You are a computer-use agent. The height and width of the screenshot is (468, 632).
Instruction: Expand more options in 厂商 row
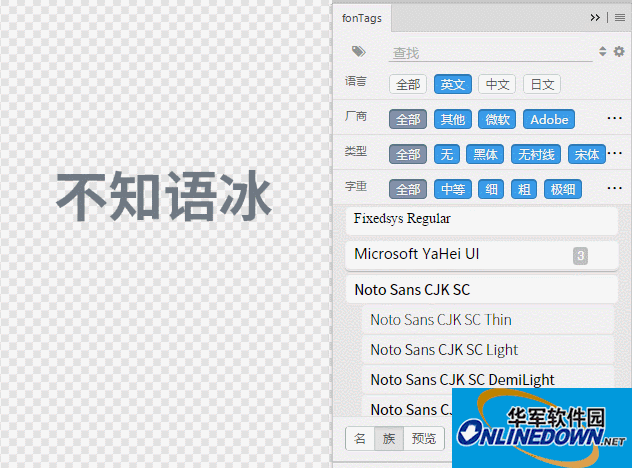(614, 118)
